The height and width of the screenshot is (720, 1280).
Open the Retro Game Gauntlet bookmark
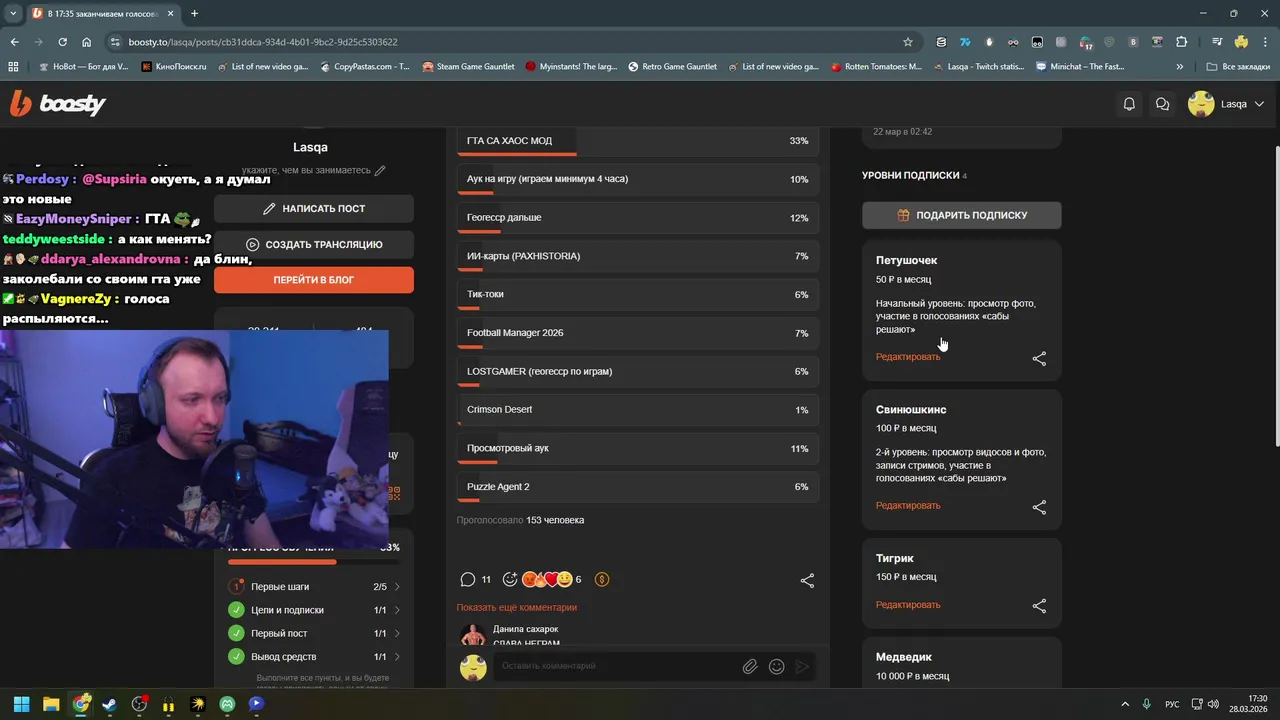673,67
